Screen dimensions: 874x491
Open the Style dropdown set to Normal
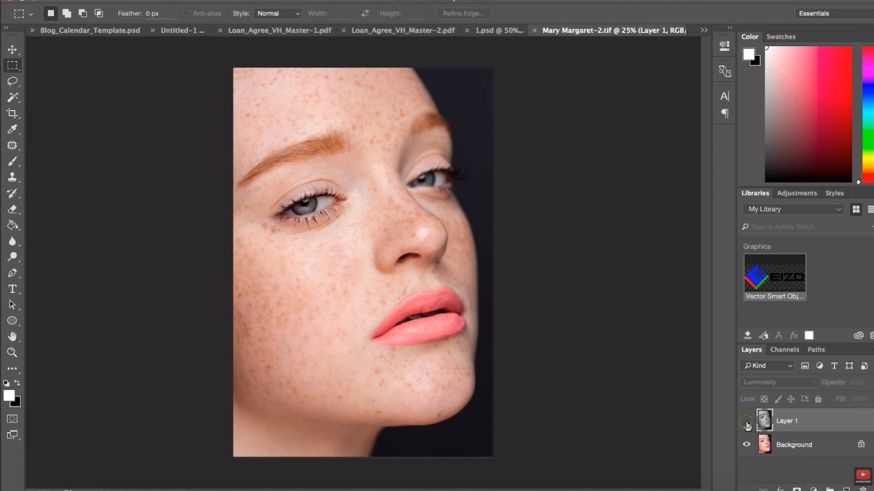point(278,14)
